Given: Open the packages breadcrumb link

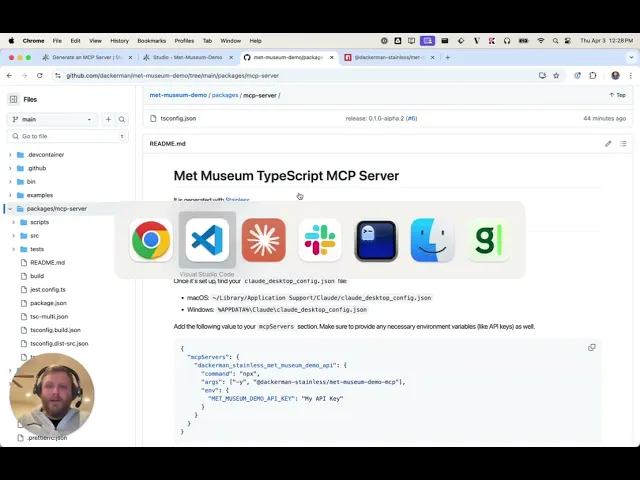Looking at the screenshot, I should [x=225, y=95].
